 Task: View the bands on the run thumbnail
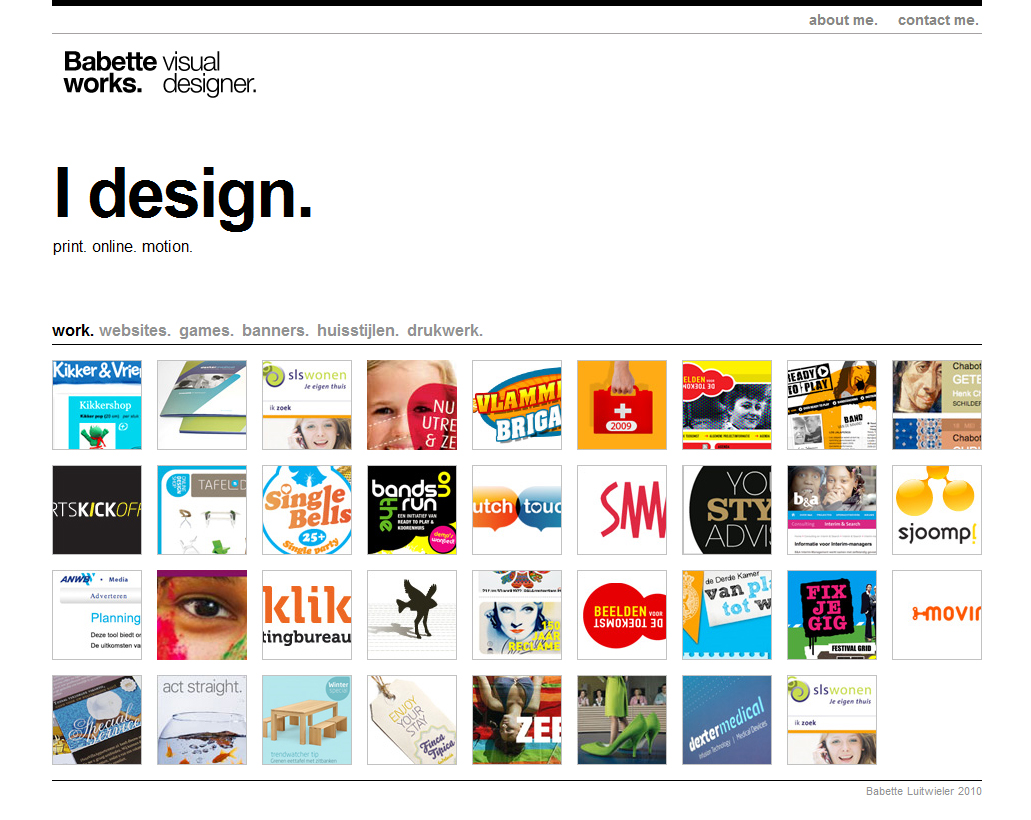412,510
